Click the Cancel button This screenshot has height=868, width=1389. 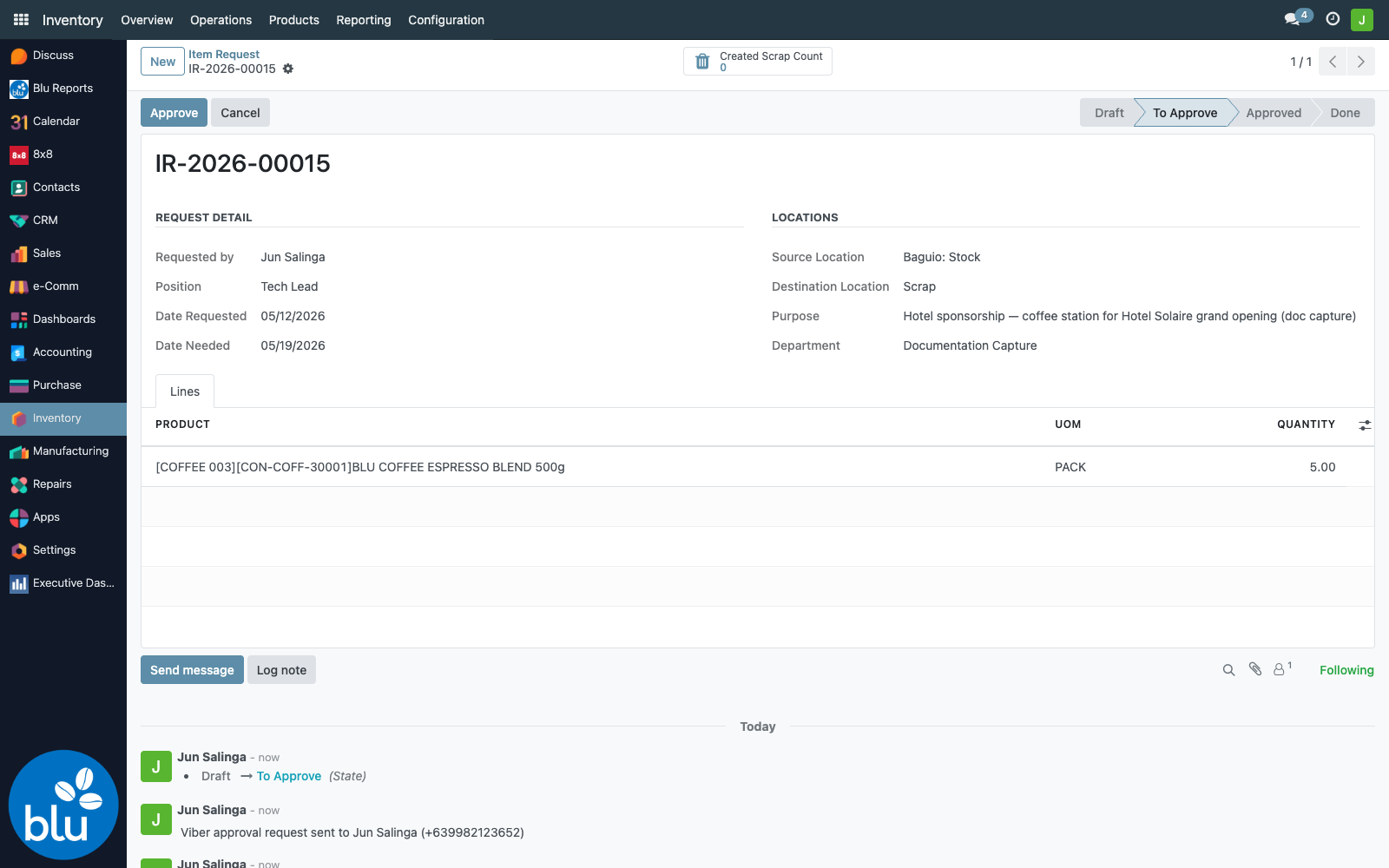[x=240, y=113]
